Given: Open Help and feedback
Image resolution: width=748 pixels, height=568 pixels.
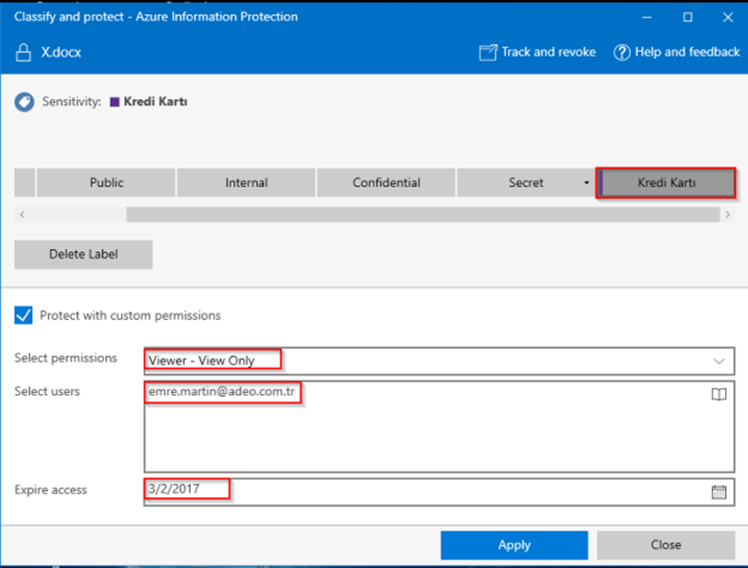Looking at the screenshot, I should tap(676, 52).
